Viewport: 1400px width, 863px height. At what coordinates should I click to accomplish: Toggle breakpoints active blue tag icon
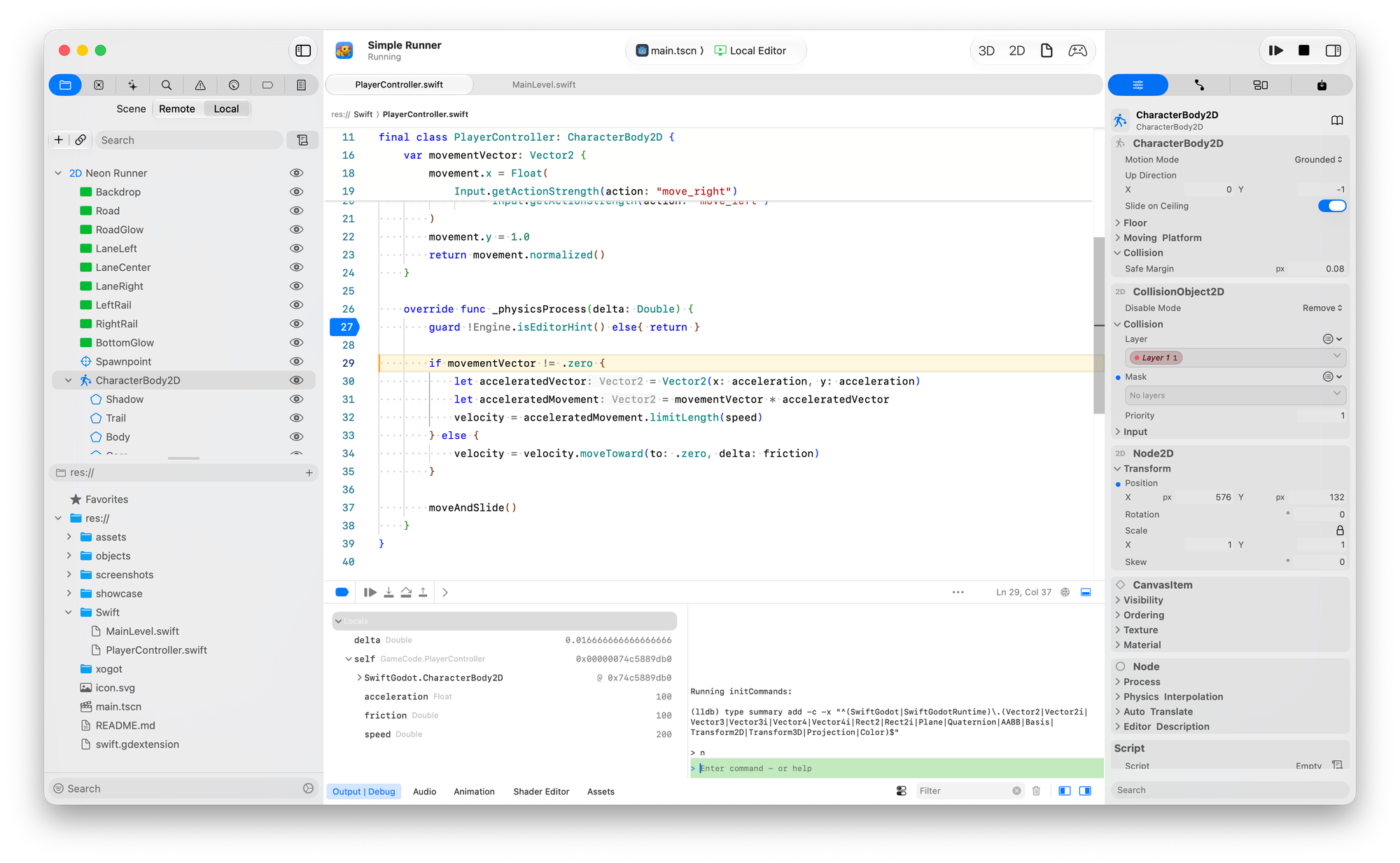tap(342, 592)
